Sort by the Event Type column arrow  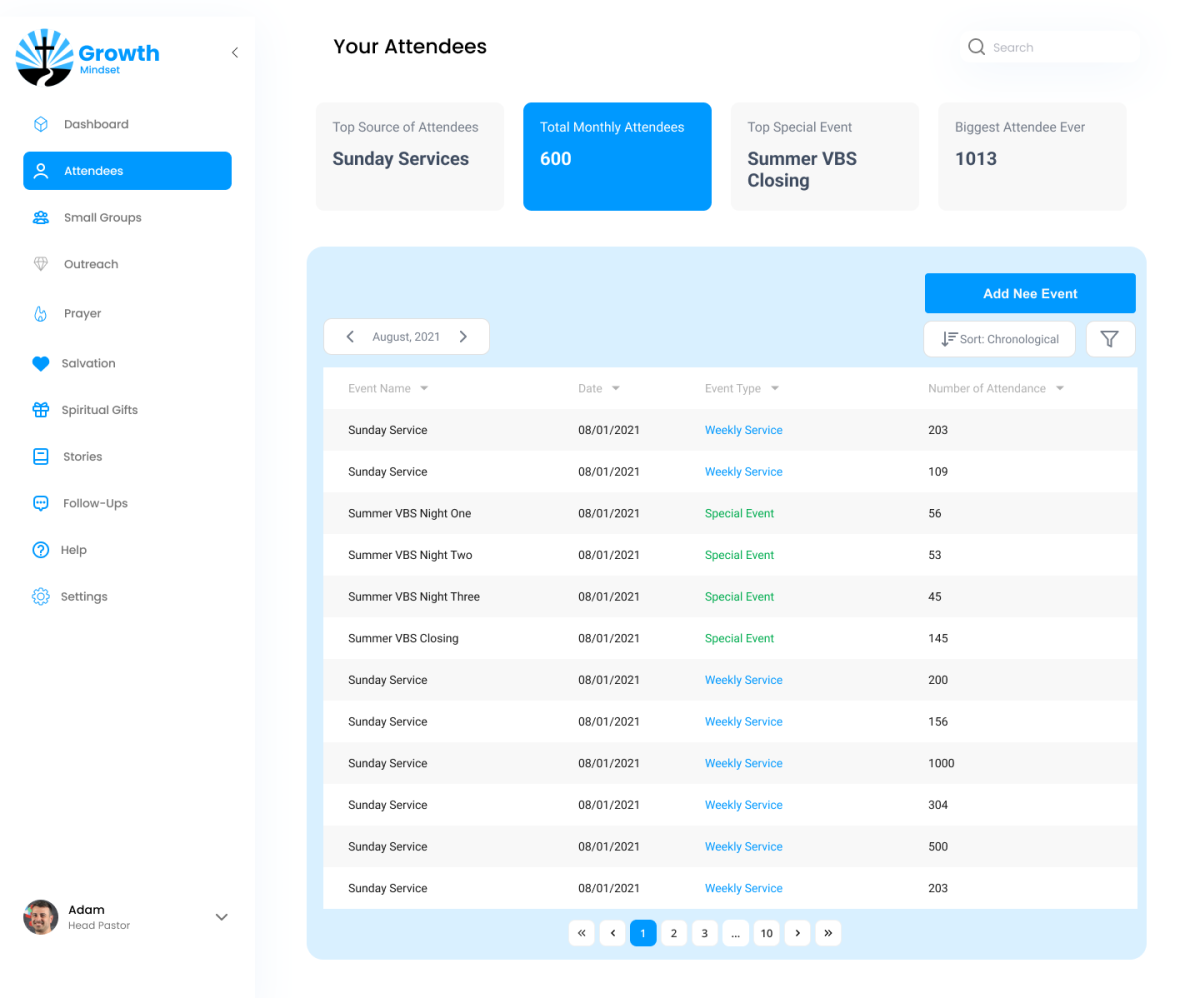point(775,389)
